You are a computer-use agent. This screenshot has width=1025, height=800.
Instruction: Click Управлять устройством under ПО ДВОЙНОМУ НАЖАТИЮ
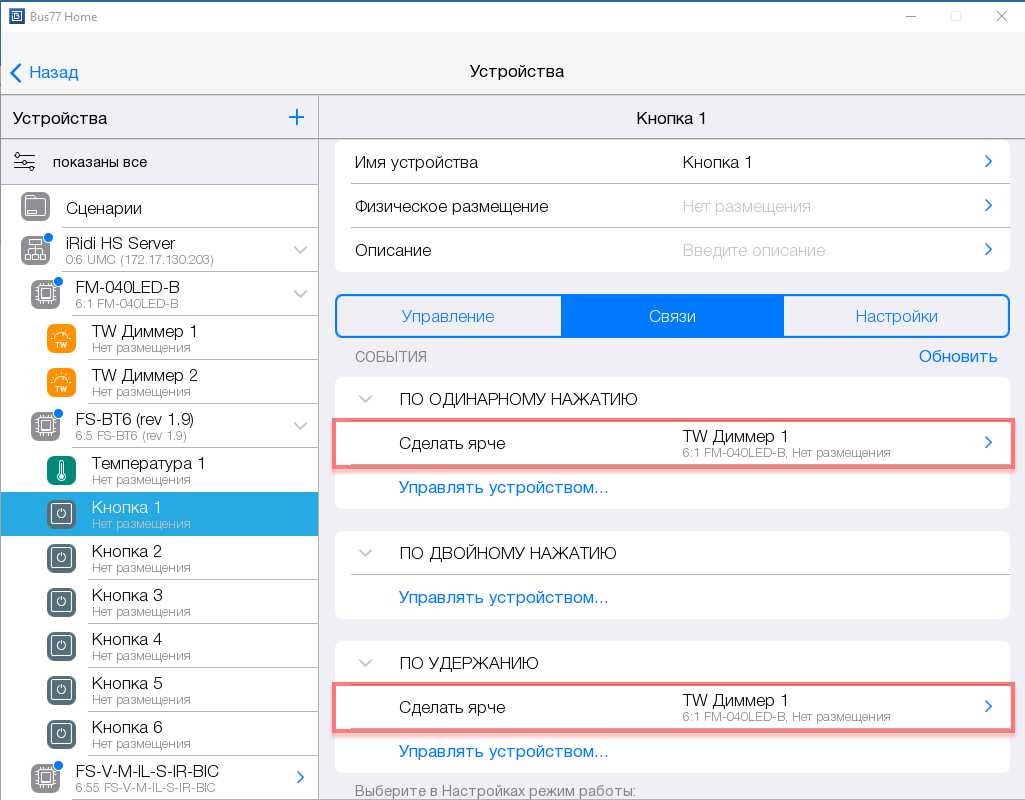503,598
